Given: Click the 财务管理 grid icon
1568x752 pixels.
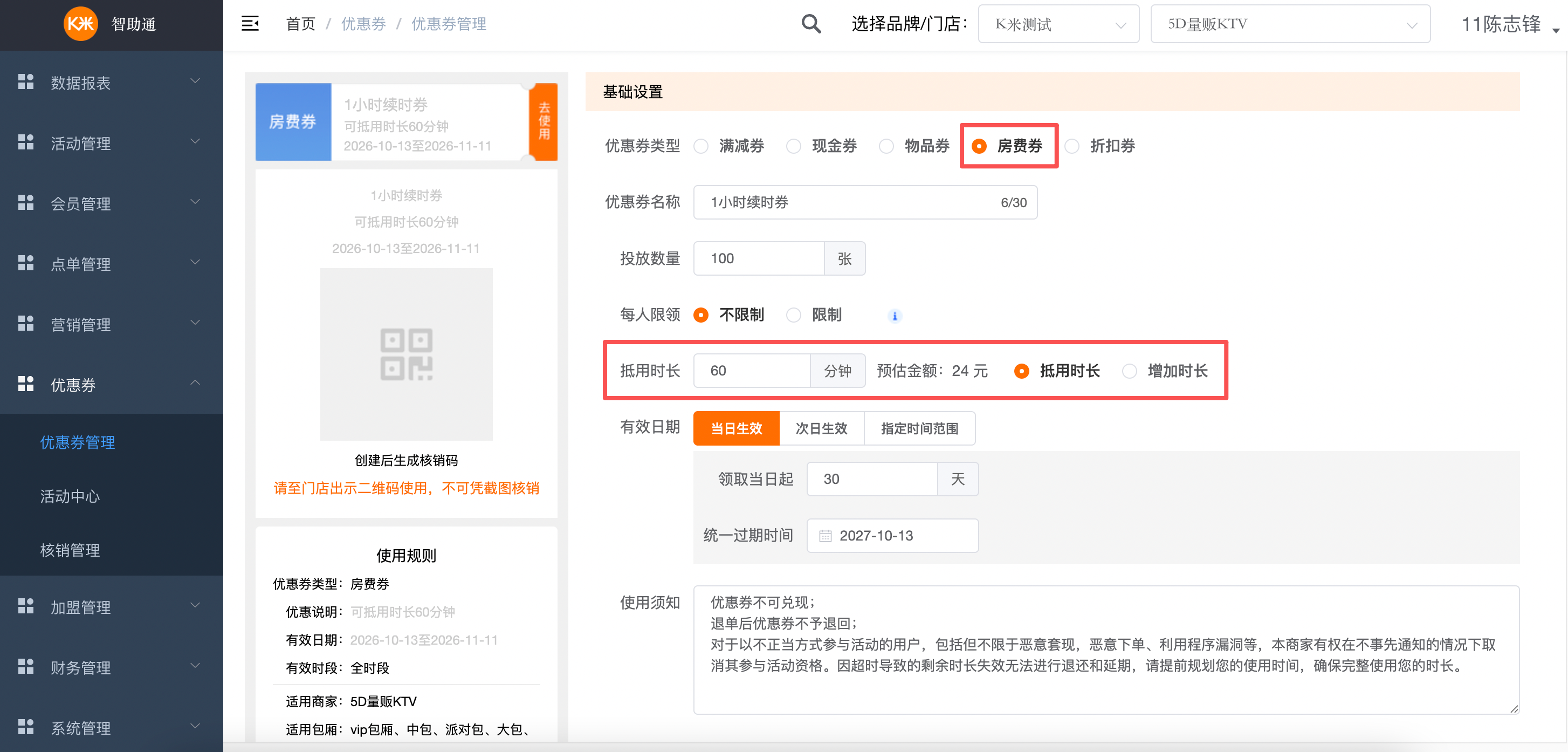Looking at the screenshot, I should coord(25,666).
